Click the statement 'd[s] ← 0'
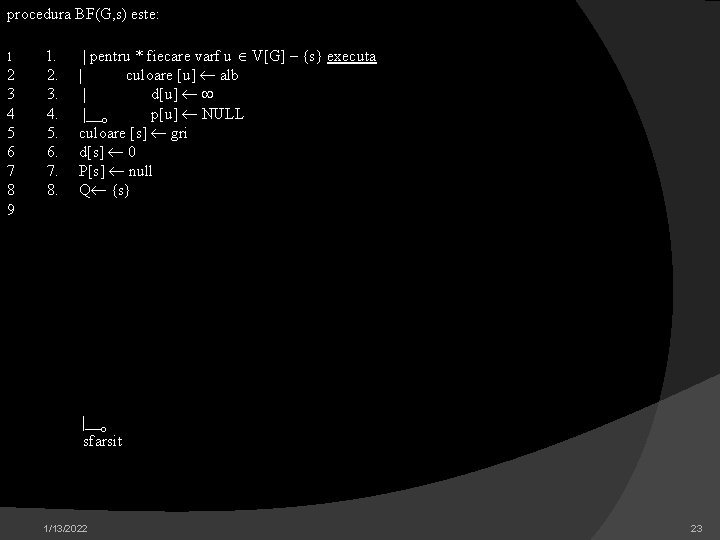 (107, 152)
